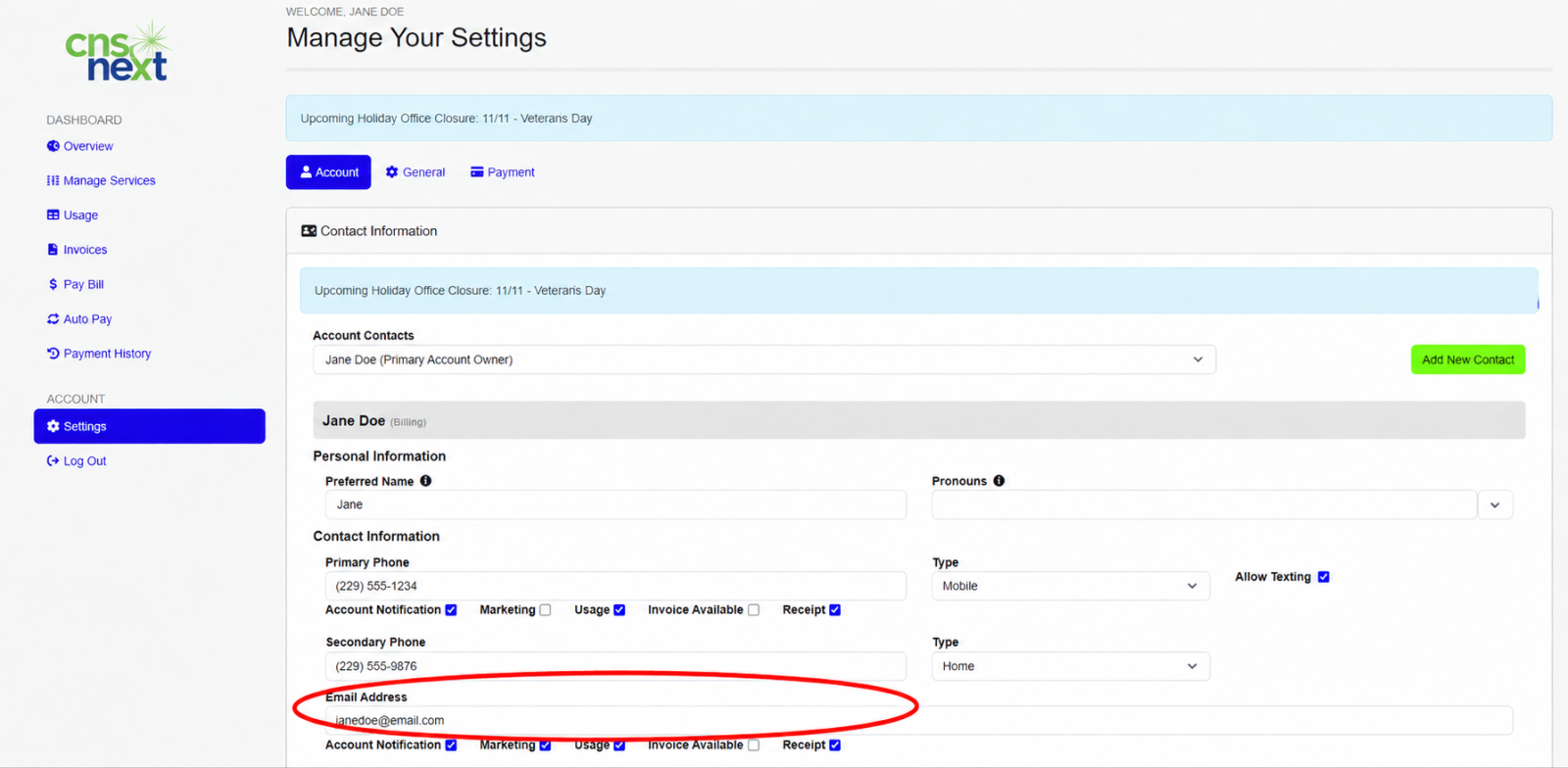Open Primary Phone Type dropdown showing Mobile

(1070, 586)
